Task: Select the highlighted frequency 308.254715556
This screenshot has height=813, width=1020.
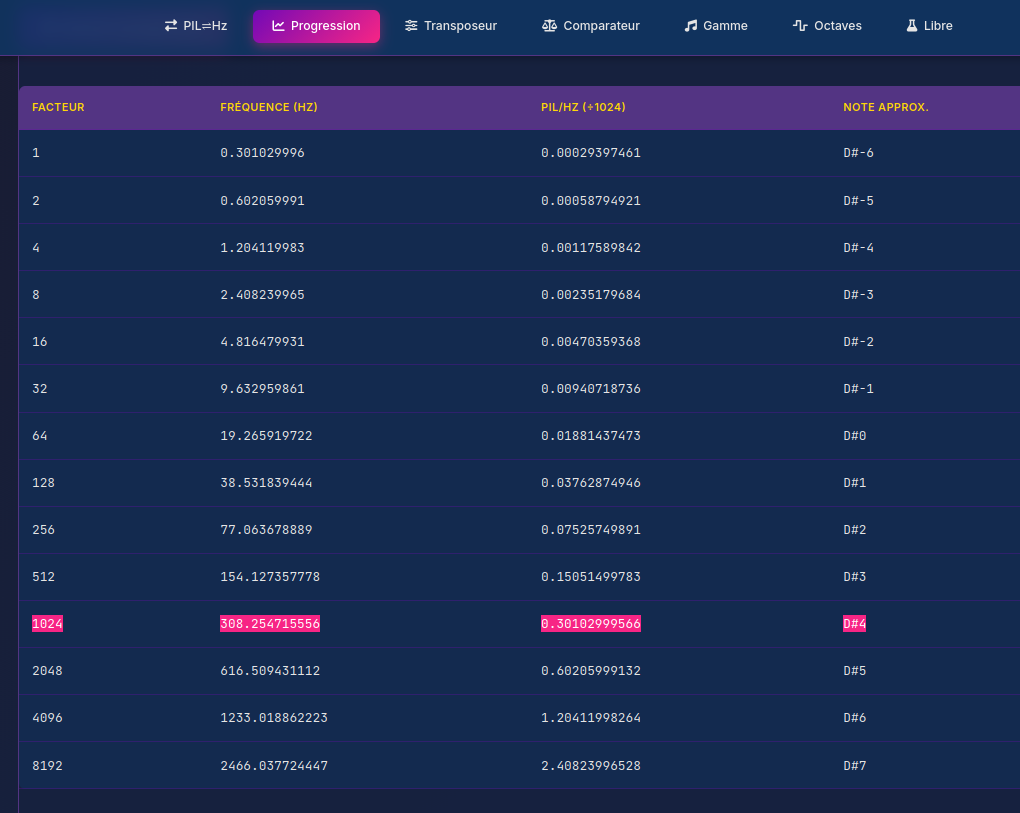Action: 270,624
